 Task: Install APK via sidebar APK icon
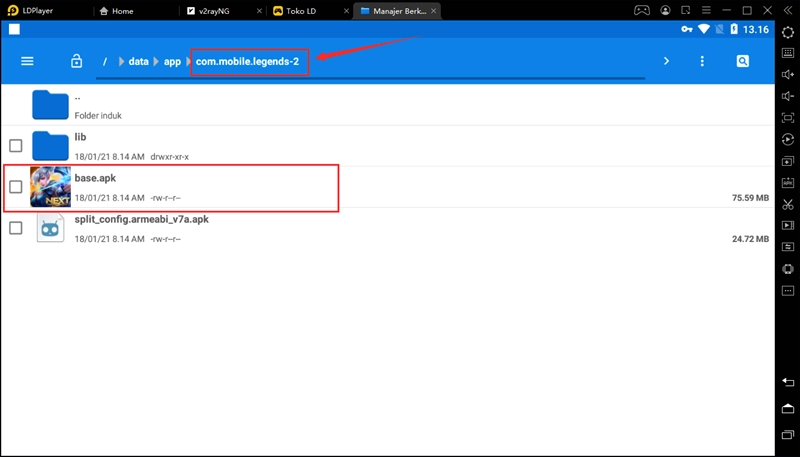click(x=788, y=183)
